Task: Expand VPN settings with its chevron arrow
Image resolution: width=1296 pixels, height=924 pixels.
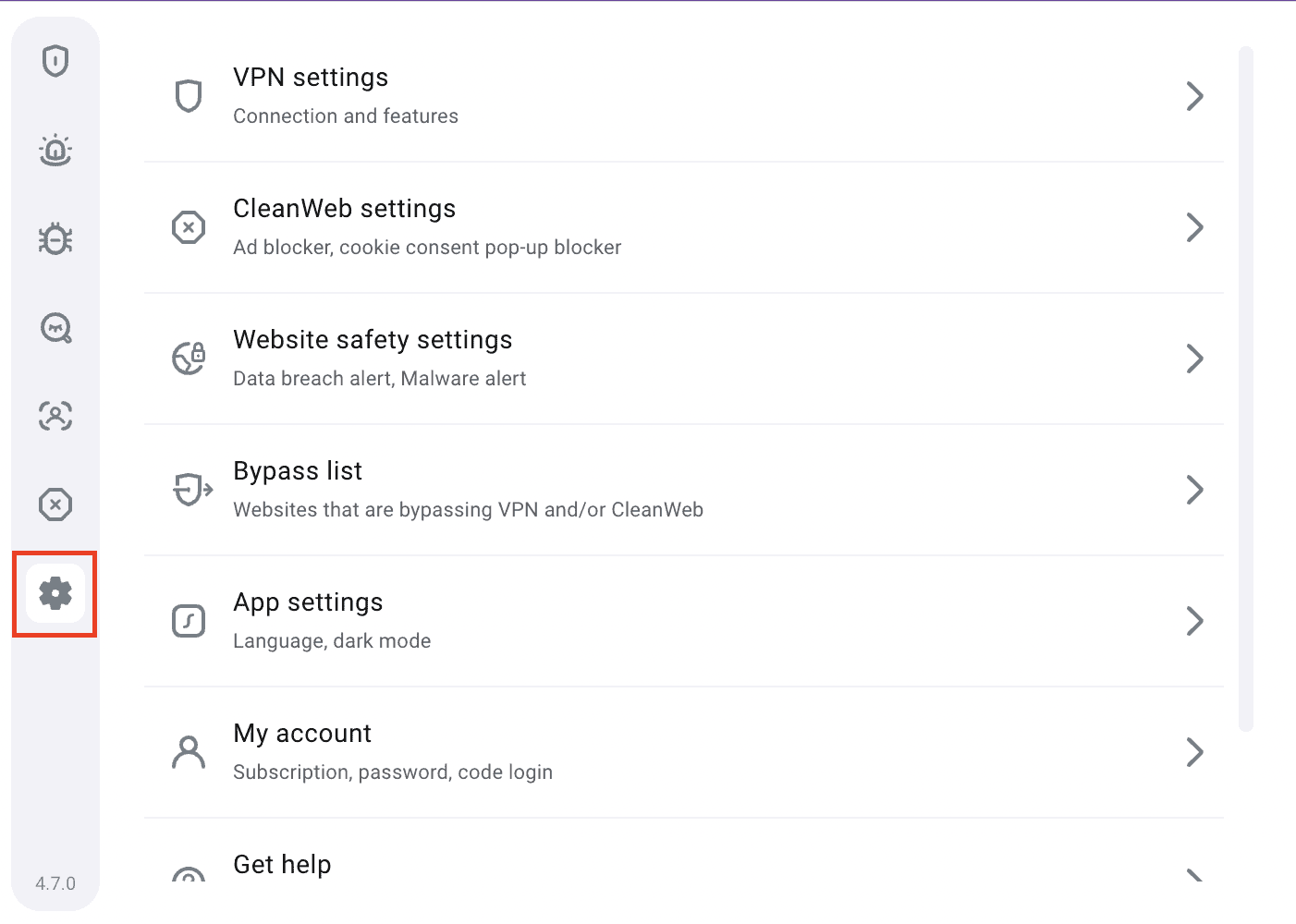Action: pyautogui.click(x=1194, y=96)
